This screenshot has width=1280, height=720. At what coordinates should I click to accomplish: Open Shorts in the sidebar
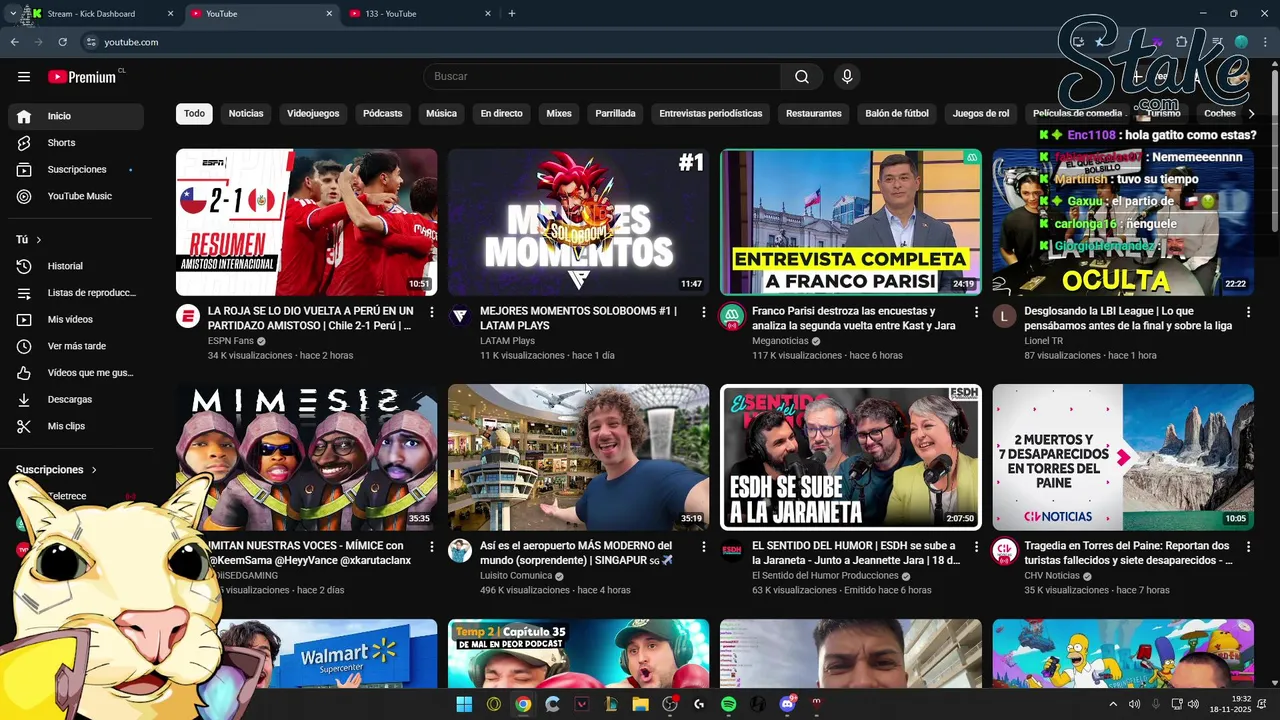coord(76,143)
